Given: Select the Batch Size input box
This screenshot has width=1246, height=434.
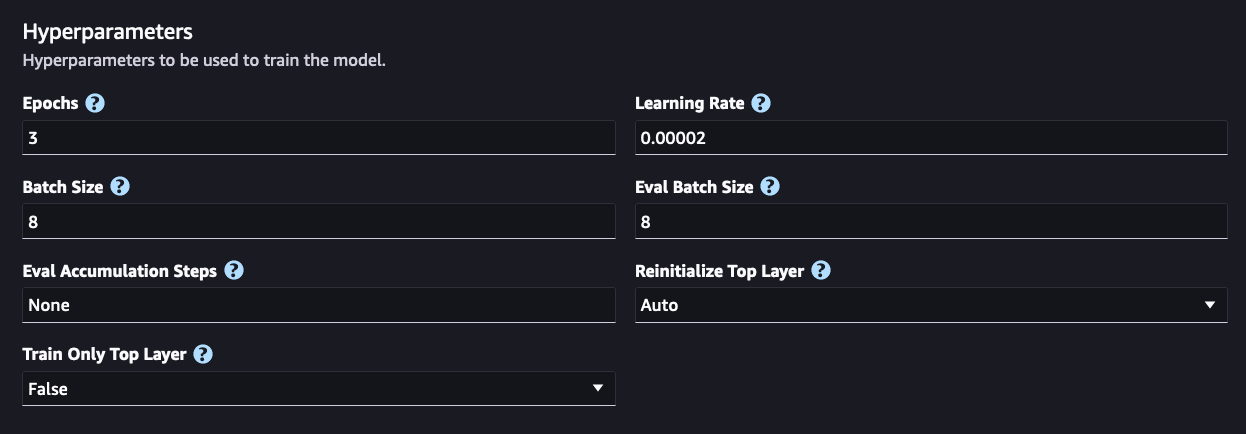Looking at the screenshot, I should (319, 222).
